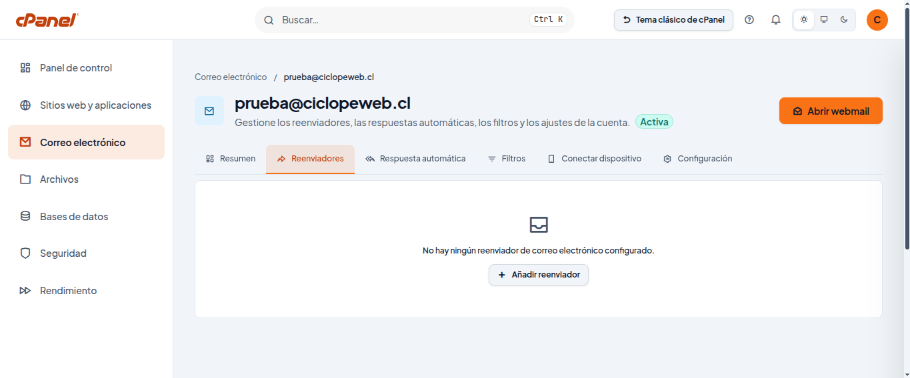Open the user avatar C menu
This screenshot has width=910, height=378.
(877, 20)
